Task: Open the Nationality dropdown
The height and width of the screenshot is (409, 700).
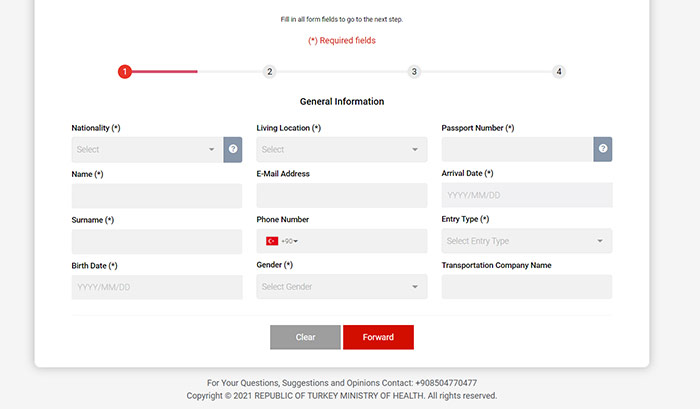Action: pyautogui.click(x=147, y=149)
